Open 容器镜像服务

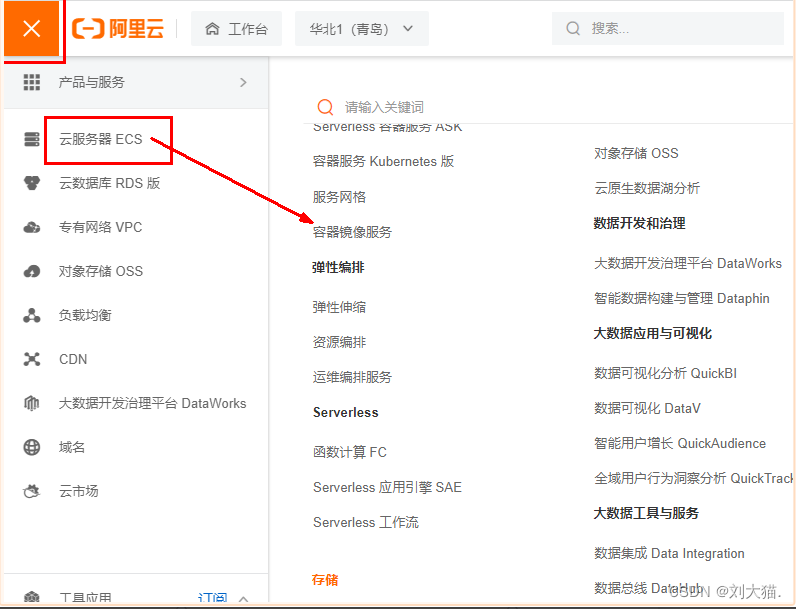[x=352, y=232]
